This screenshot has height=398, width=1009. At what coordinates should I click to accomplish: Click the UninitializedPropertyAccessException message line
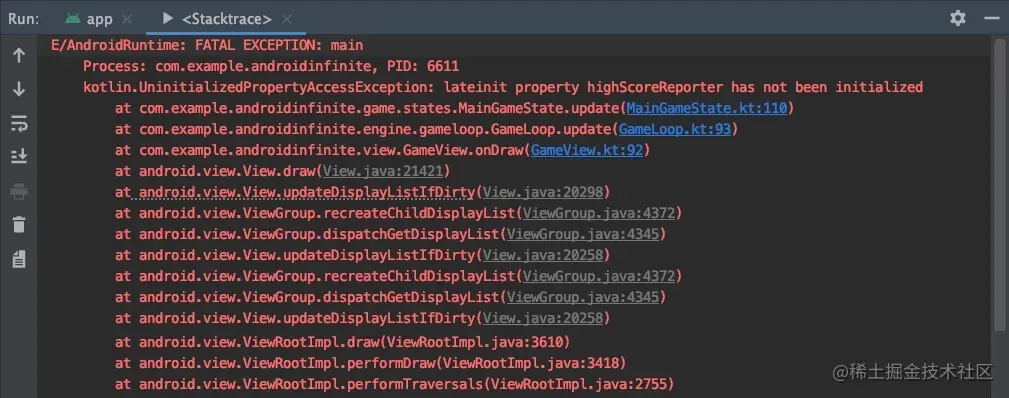[x=503, y=87]
